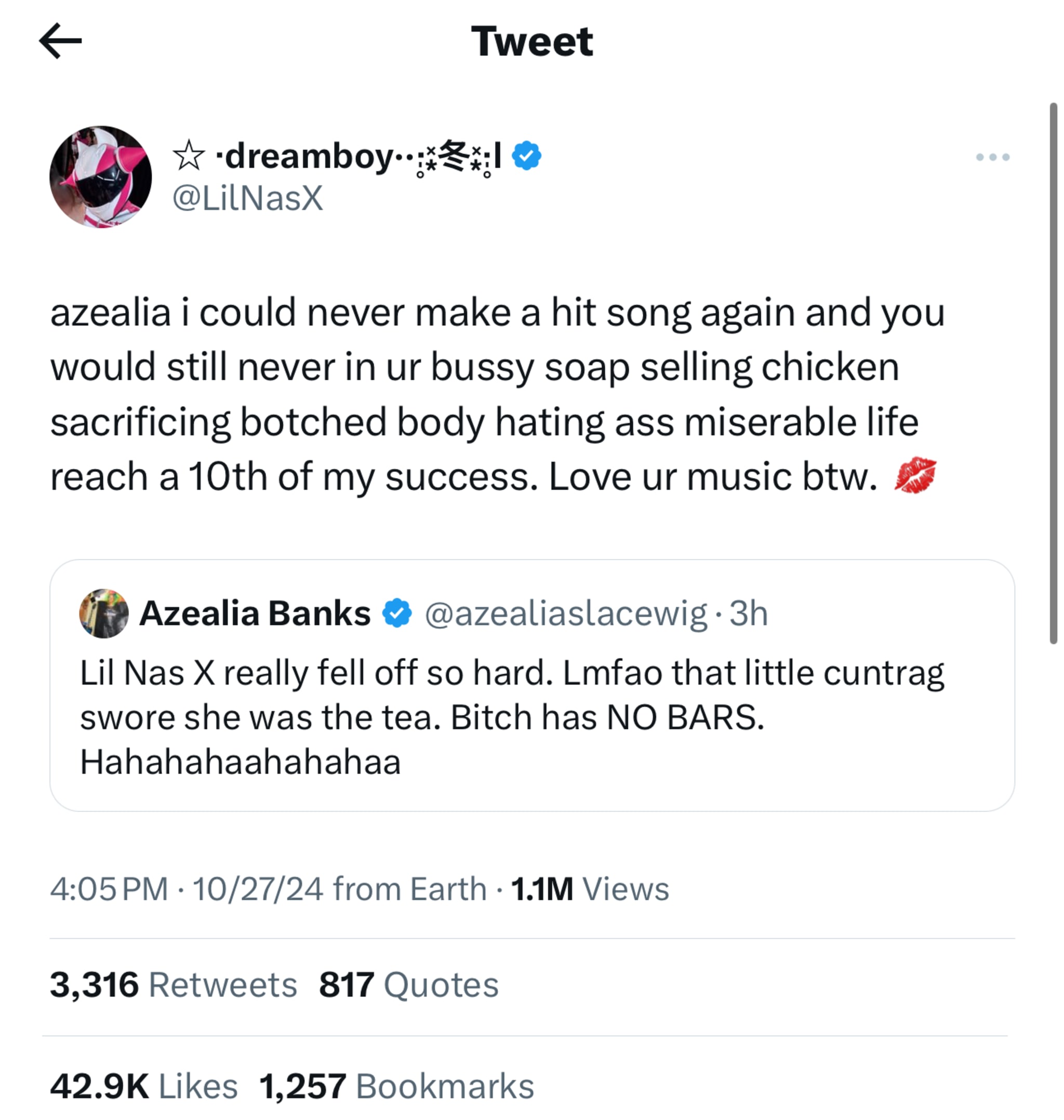Click the kiss mark emoji
The image size is (1064, 1120).
tap(915, 475)
